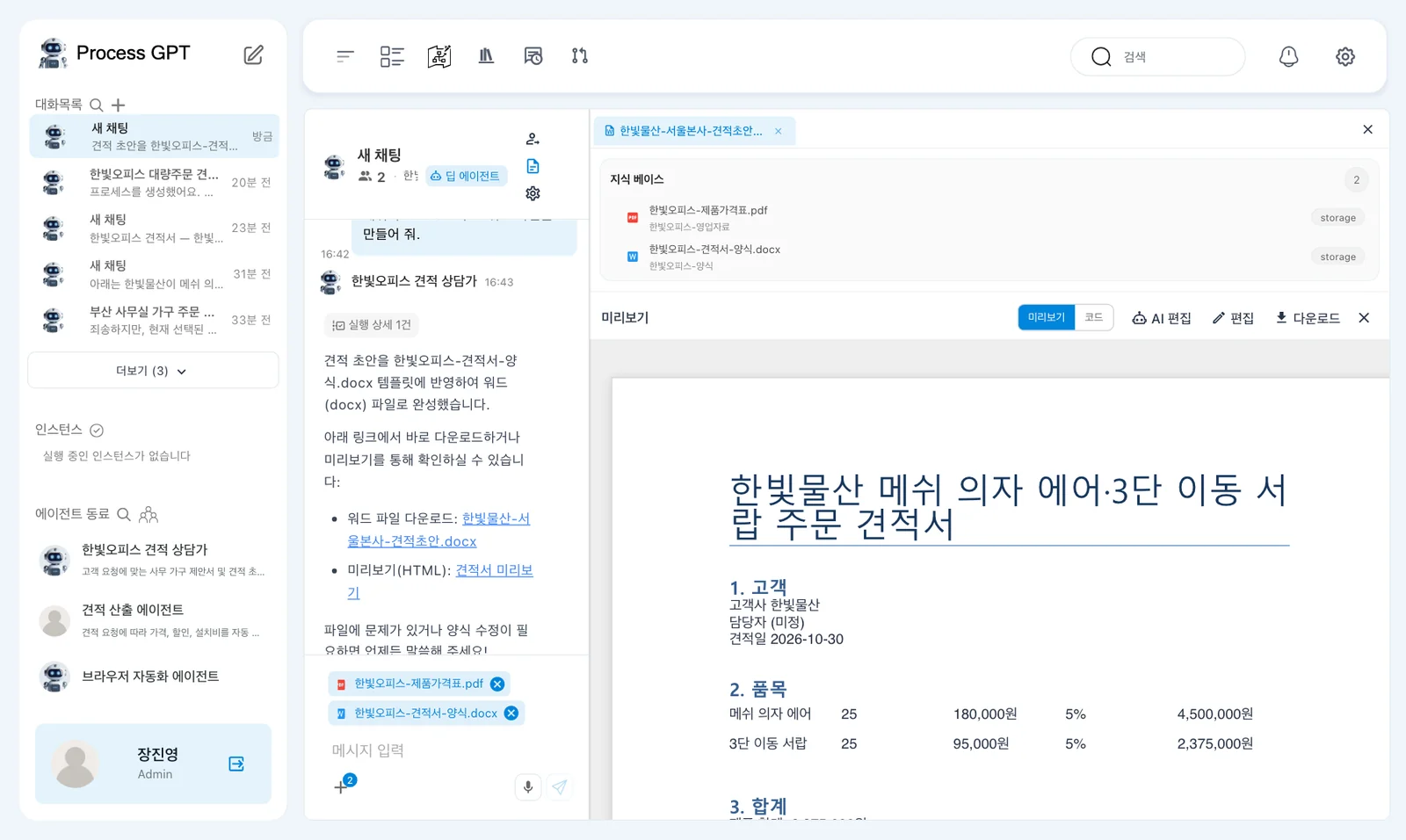
Task: Expand 실행 상세 1건 details
Action: (x=371, y=325)
